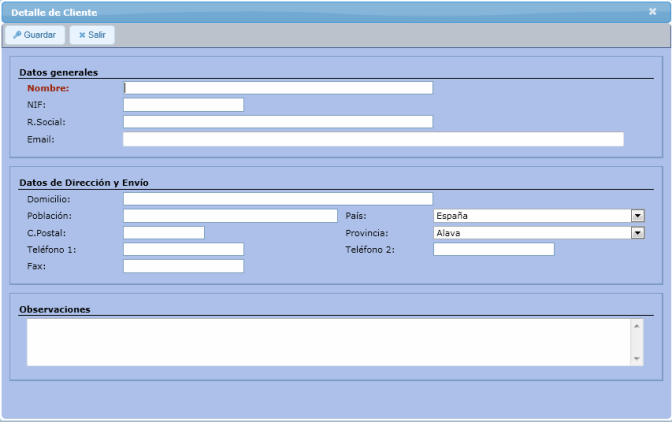Image resolution: width=672 pixels, height=422 pixels.
Task: Click into the Fax field
Action: [x=183, y=266]
